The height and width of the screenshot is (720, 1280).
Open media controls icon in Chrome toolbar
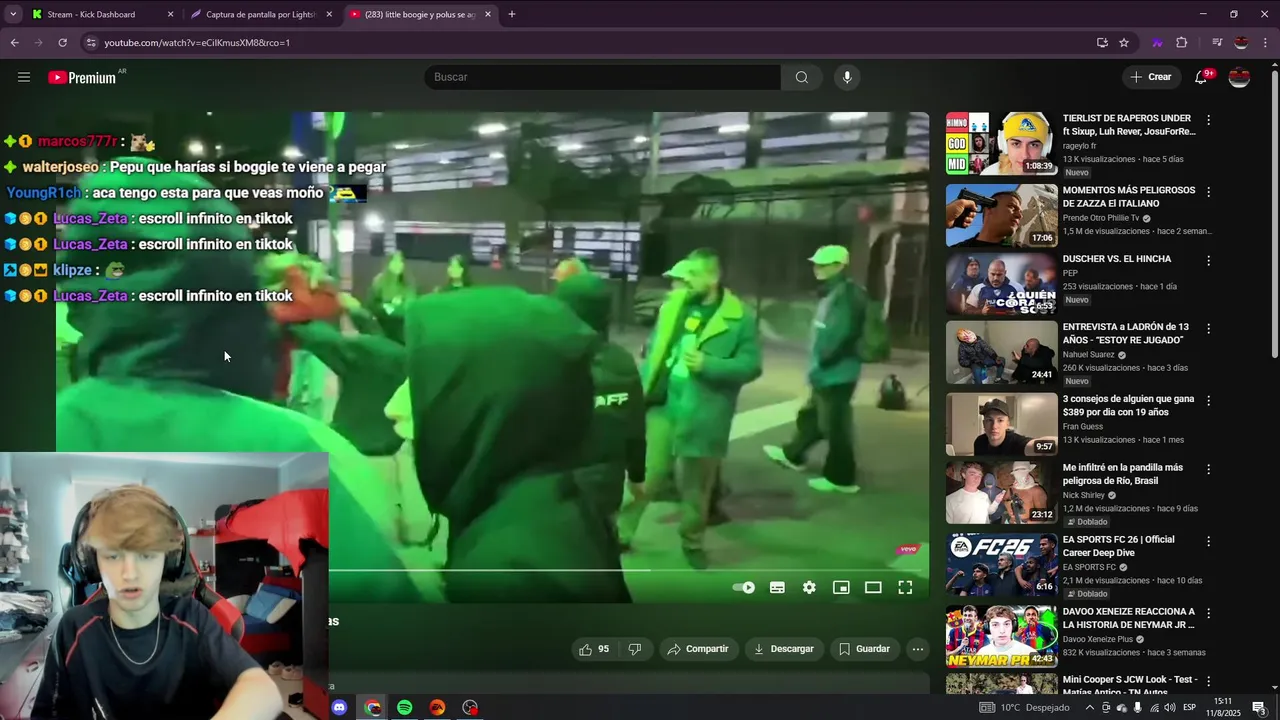pos(1217,43)
